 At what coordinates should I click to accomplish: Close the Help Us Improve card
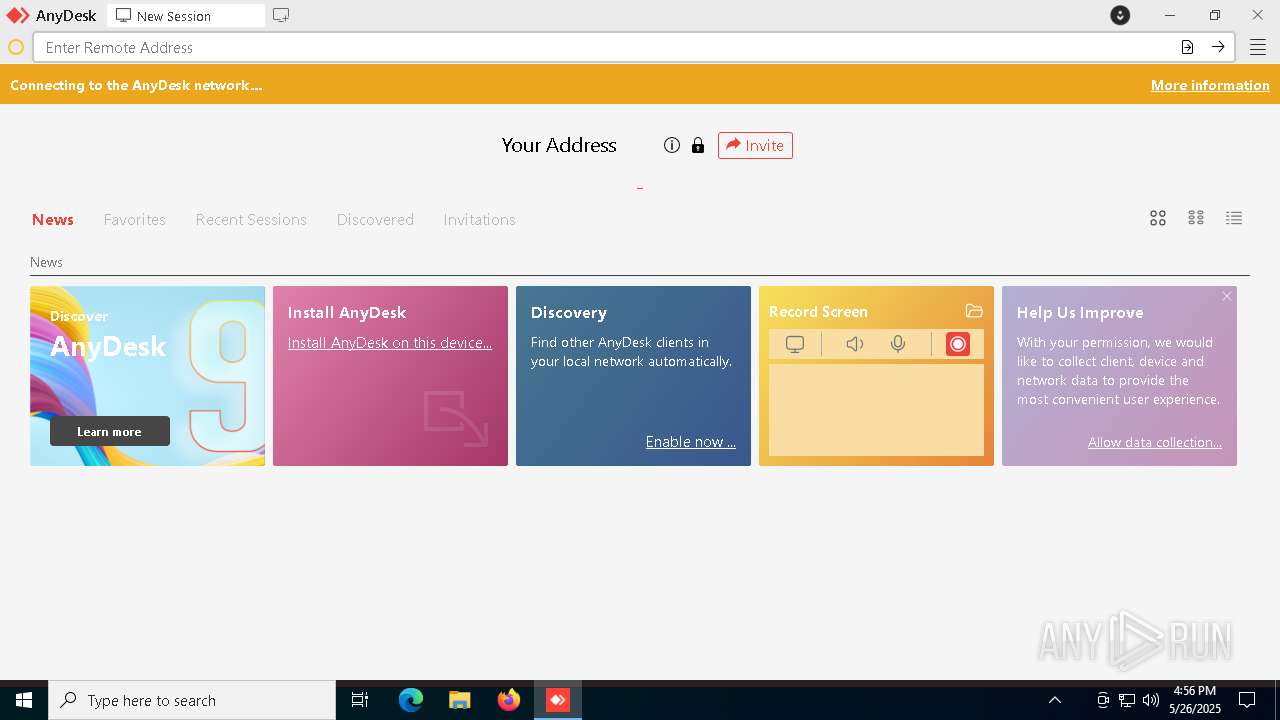(x=1227, y=296)
